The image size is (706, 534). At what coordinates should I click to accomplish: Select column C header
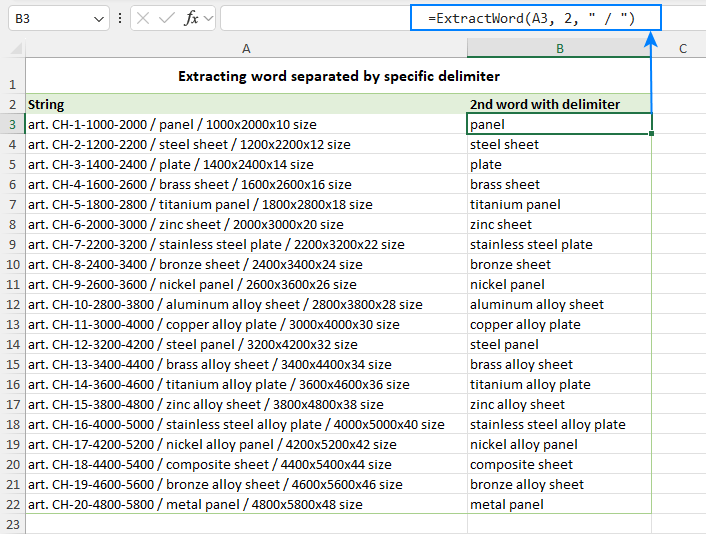point(683,48)
